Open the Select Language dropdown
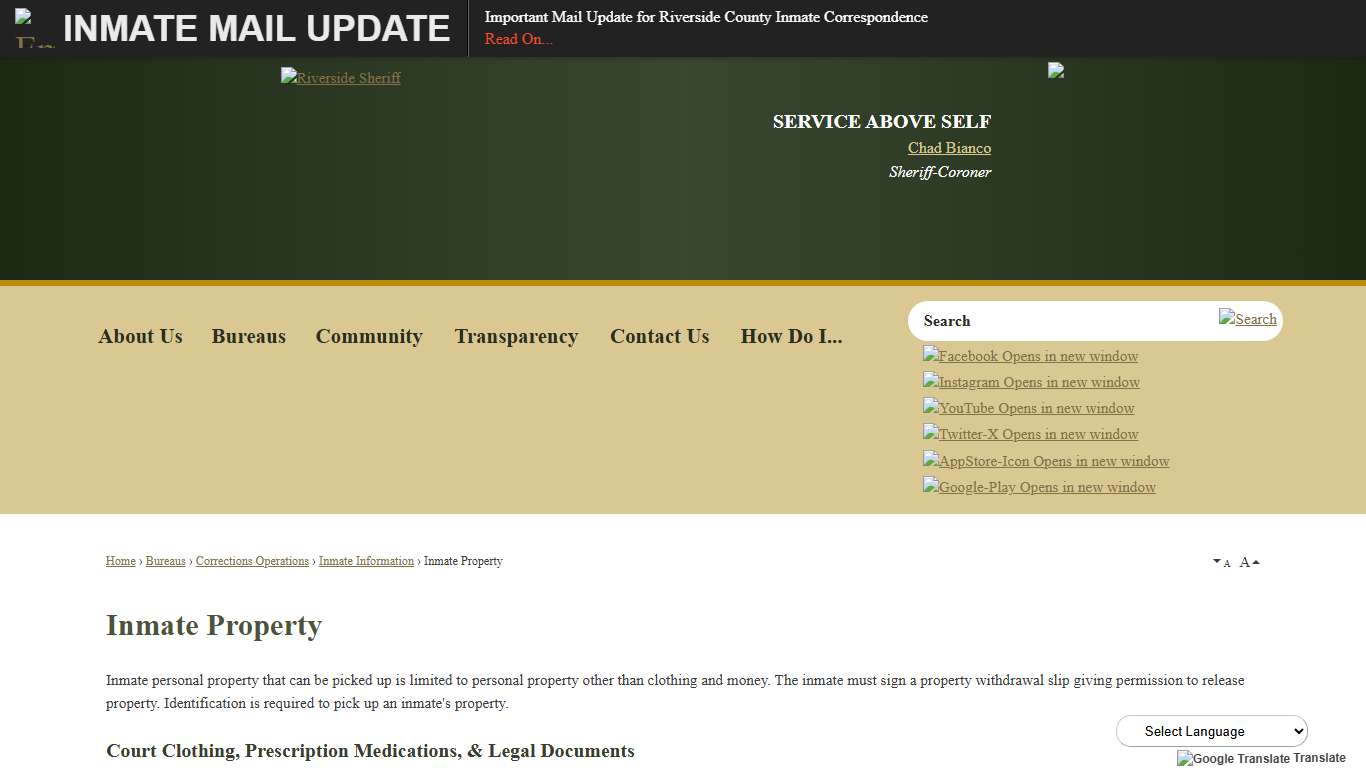The width and height of the screenshot is (1366, 768). pos(1211,731)
